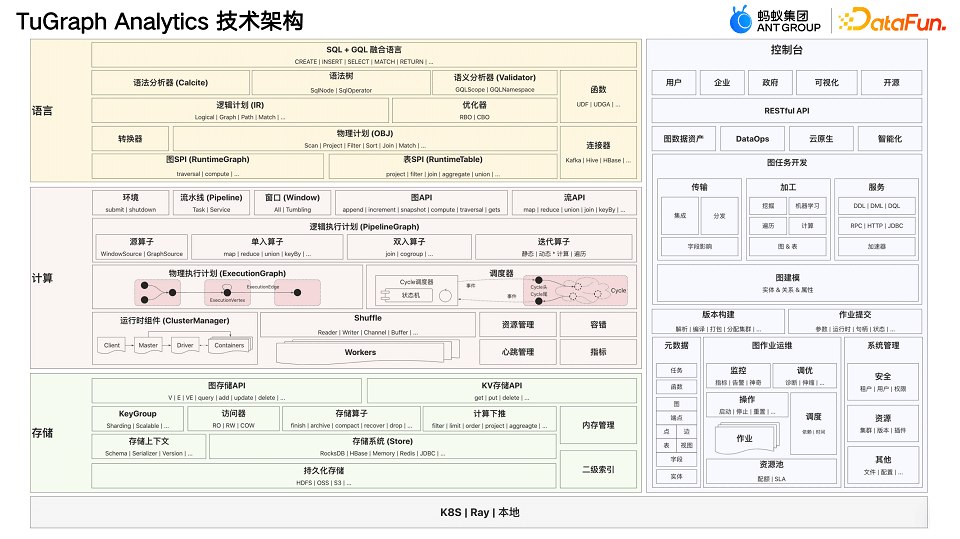Image resolution: width=960 pixels, height=539 pixels.
Task: Click the 窗口 (Window) box
Action: coord(292,203)
